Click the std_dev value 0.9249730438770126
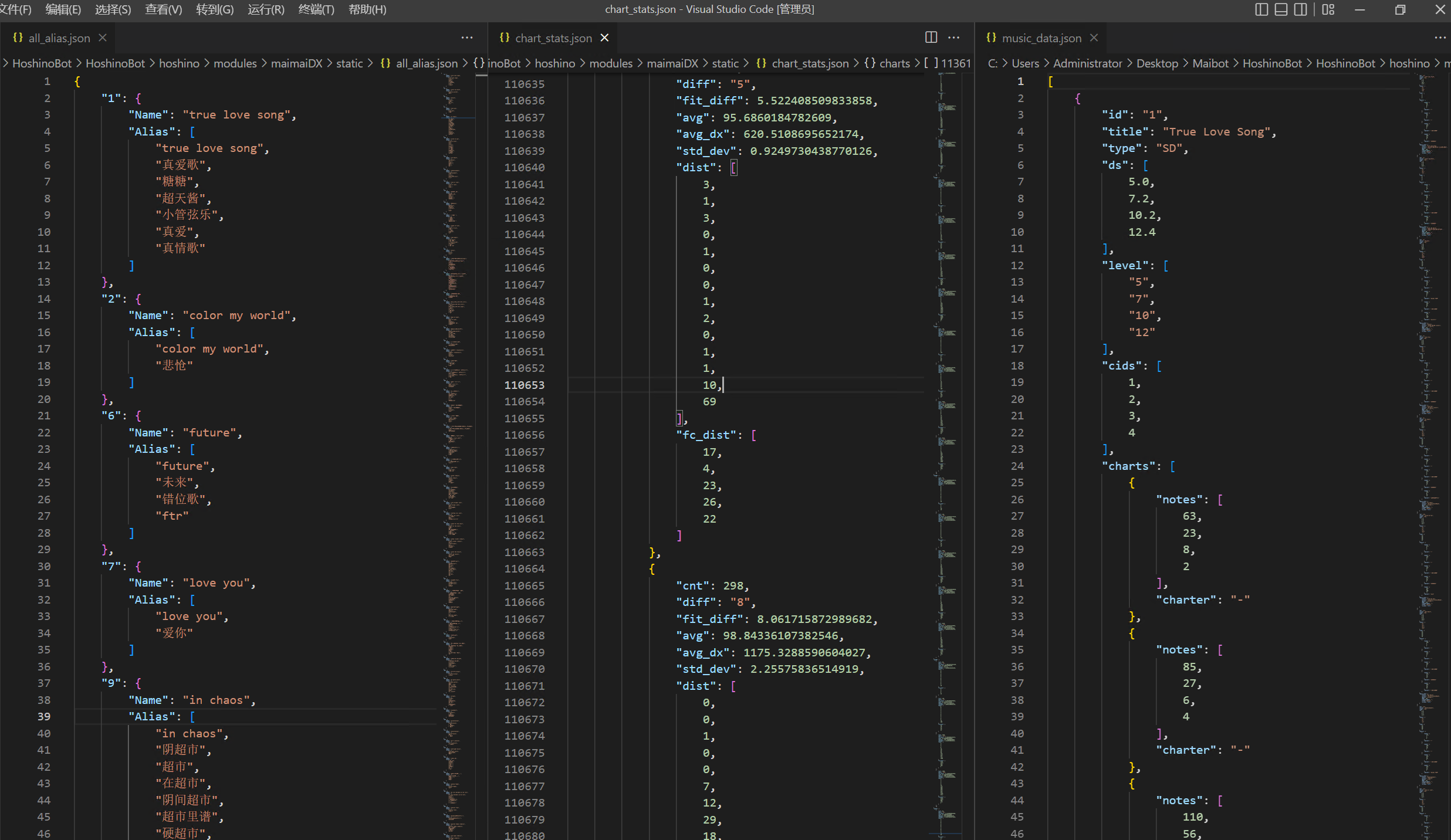Viewport: 1451px width, 840px height. point(811,151)
